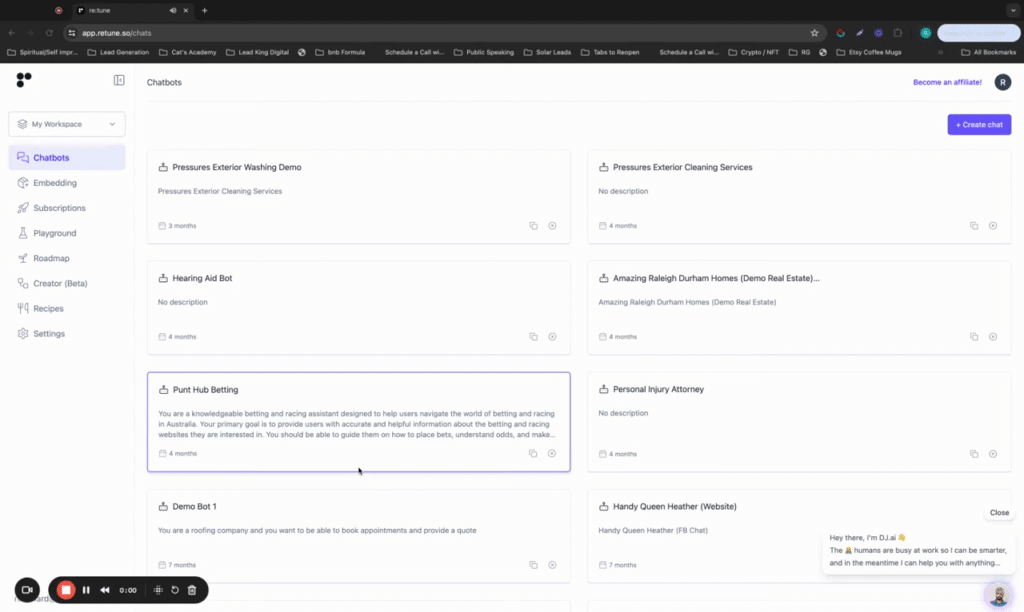Click the camera icon in the recording bar
Viewport: 1024px width, 612px height.
[x=27, y=589]
